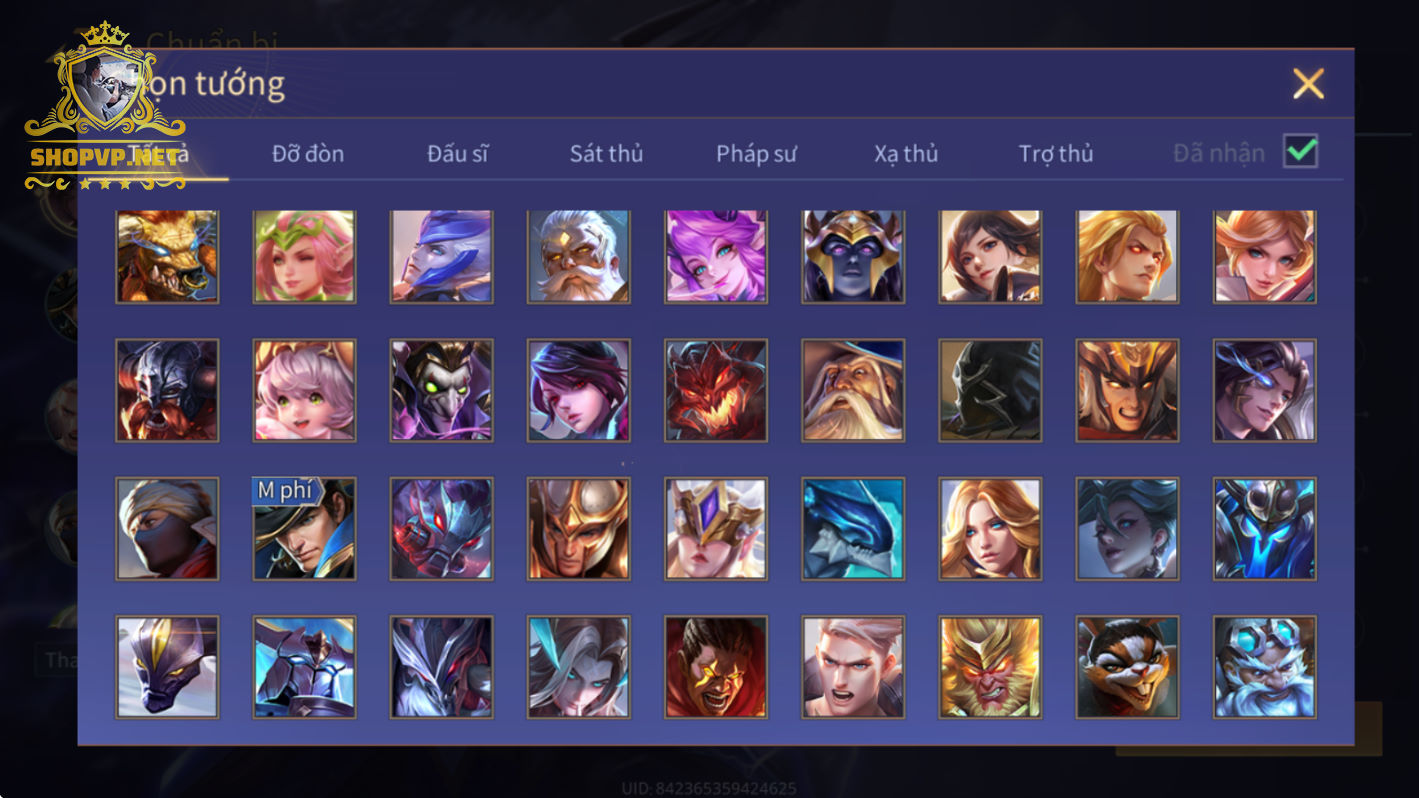Select the purple-haired girl hero in top row
Viewport: 1419px width, 798px height.
pos(716,256)
